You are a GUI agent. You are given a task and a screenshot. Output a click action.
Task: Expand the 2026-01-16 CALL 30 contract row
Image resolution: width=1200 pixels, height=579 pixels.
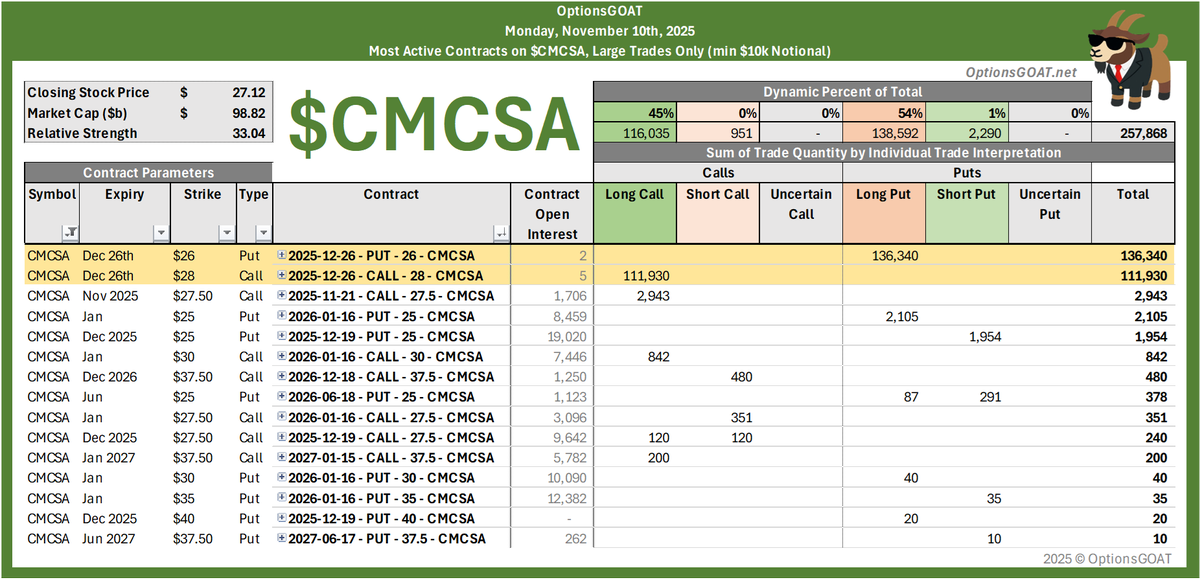click(282, 357)
